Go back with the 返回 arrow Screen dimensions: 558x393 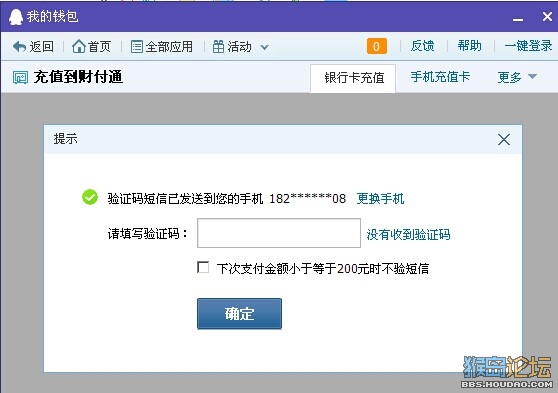[x=33, y=47]
